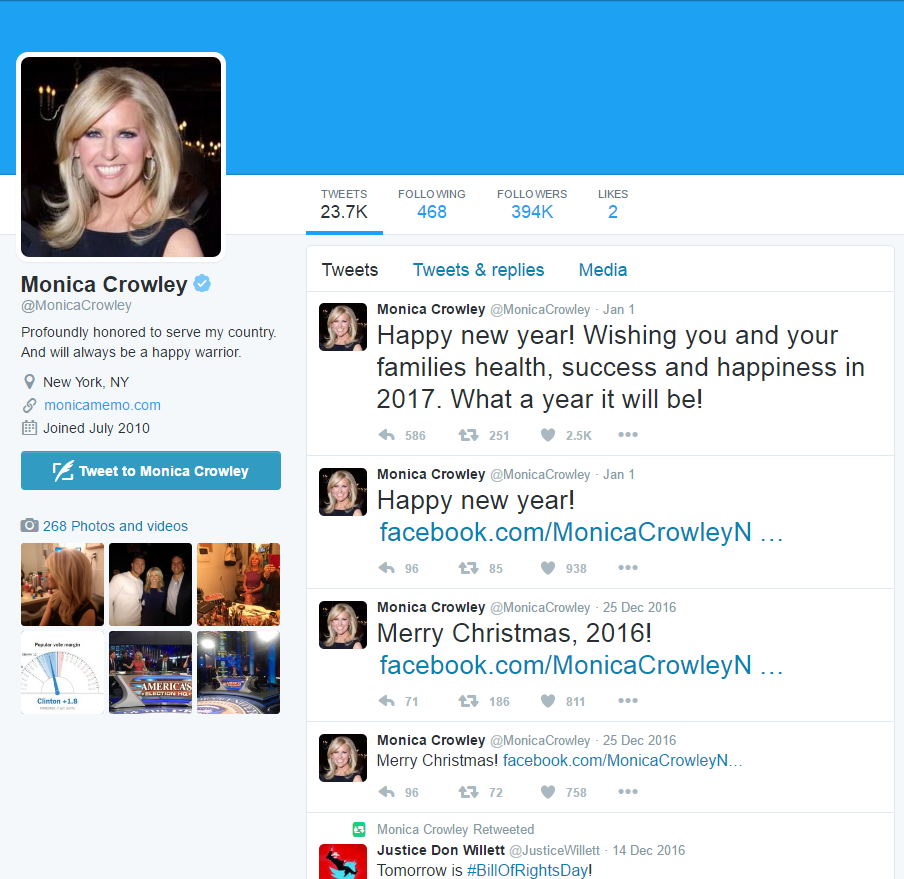Click the camera icon beside Photos and videos
Screen dimensions: 904x879
(x=29, y=525)
